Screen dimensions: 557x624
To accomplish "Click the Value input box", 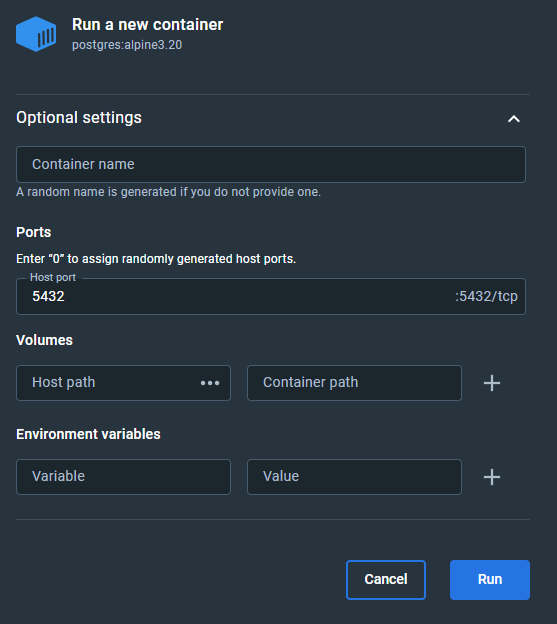I will pos(354,477).
